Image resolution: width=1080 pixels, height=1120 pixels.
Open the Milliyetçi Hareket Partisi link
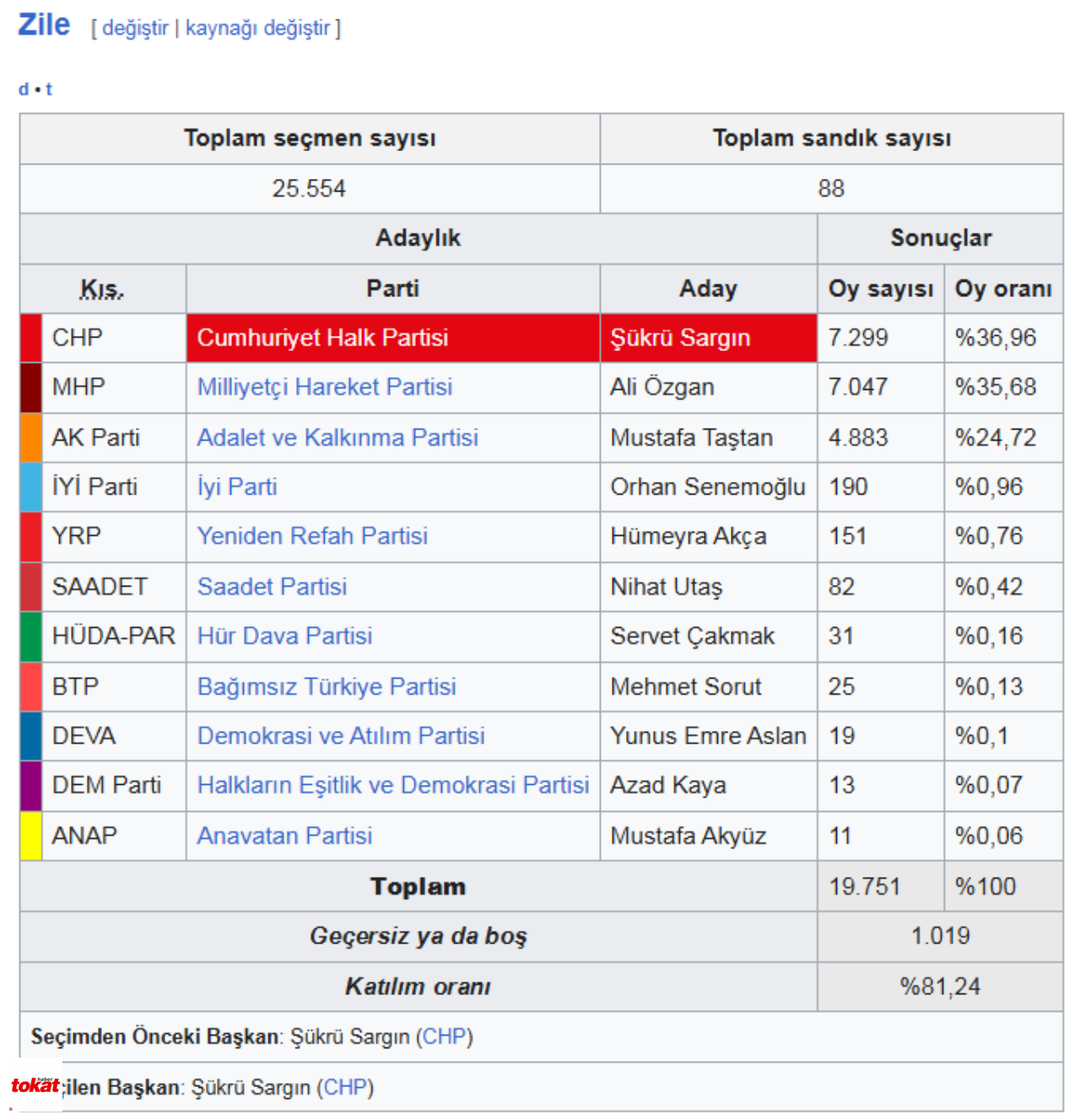[x=325, y=387]
